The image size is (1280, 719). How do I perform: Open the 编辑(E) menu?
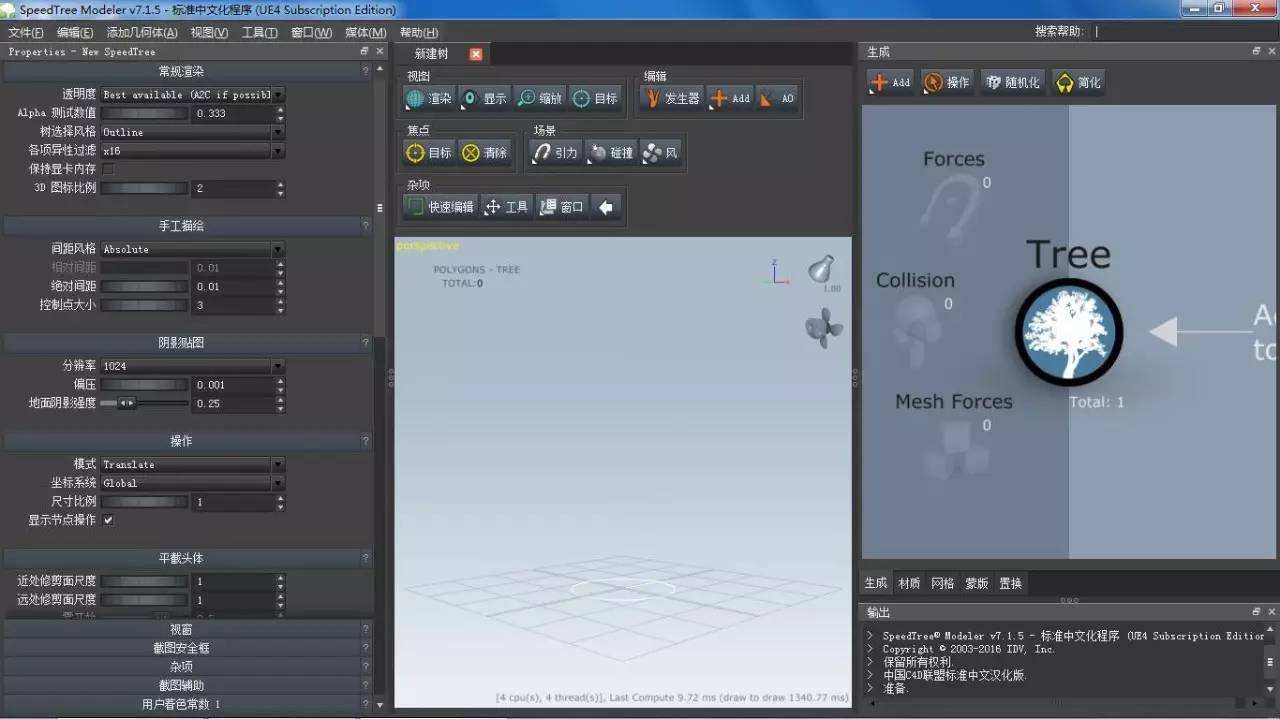[x=75, y=32]
